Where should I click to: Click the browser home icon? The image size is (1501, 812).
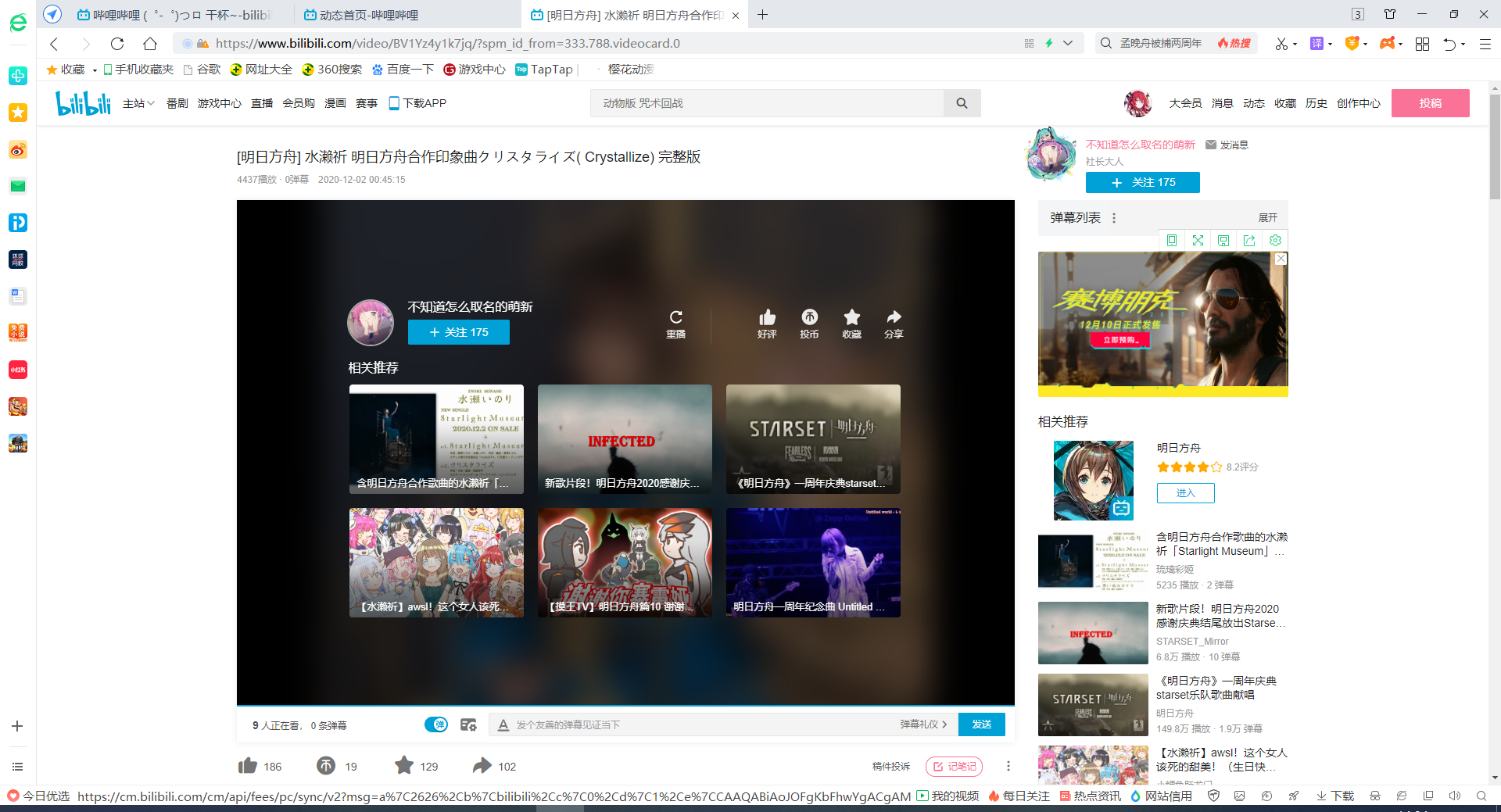pos(150,44)
